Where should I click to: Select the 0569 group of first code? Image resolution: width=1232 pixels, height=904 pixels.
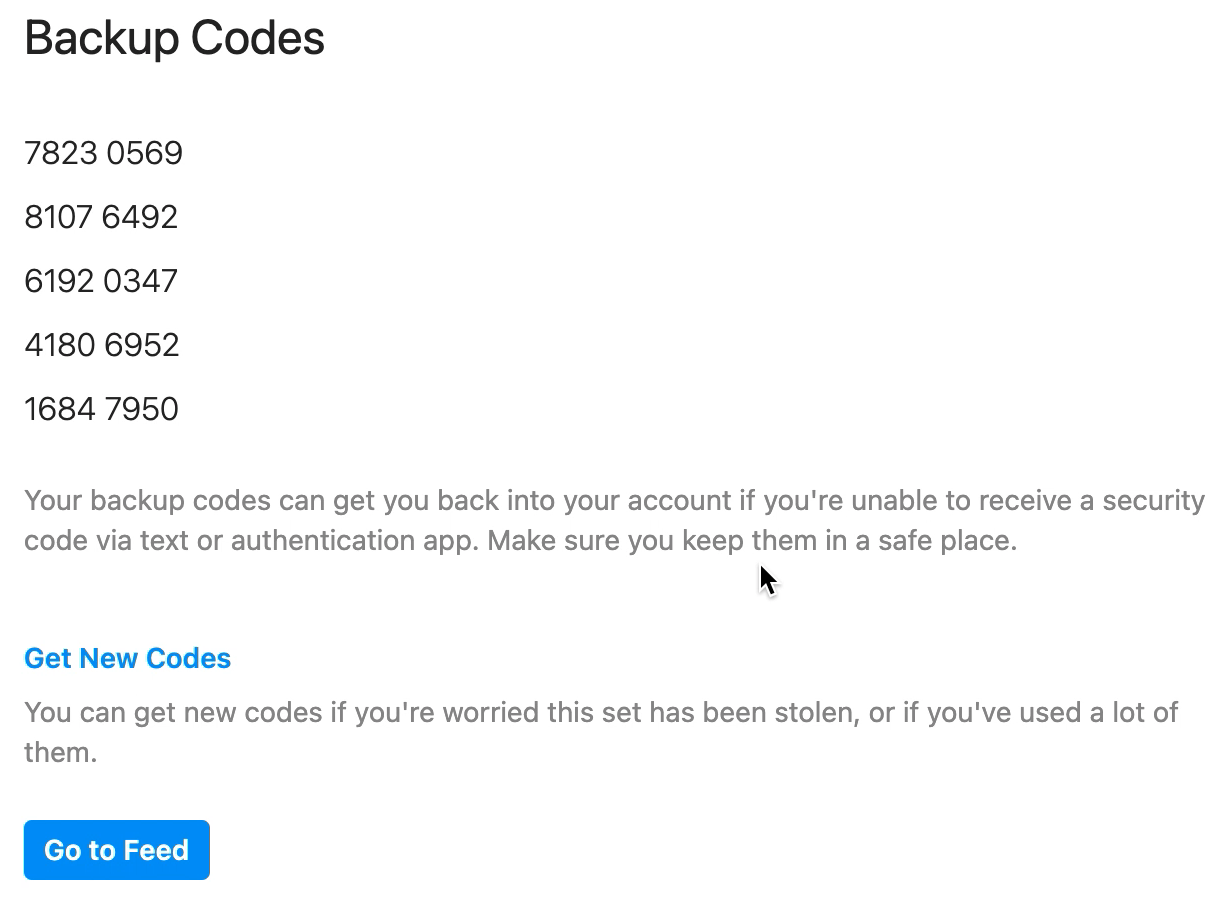pos(144,154)
